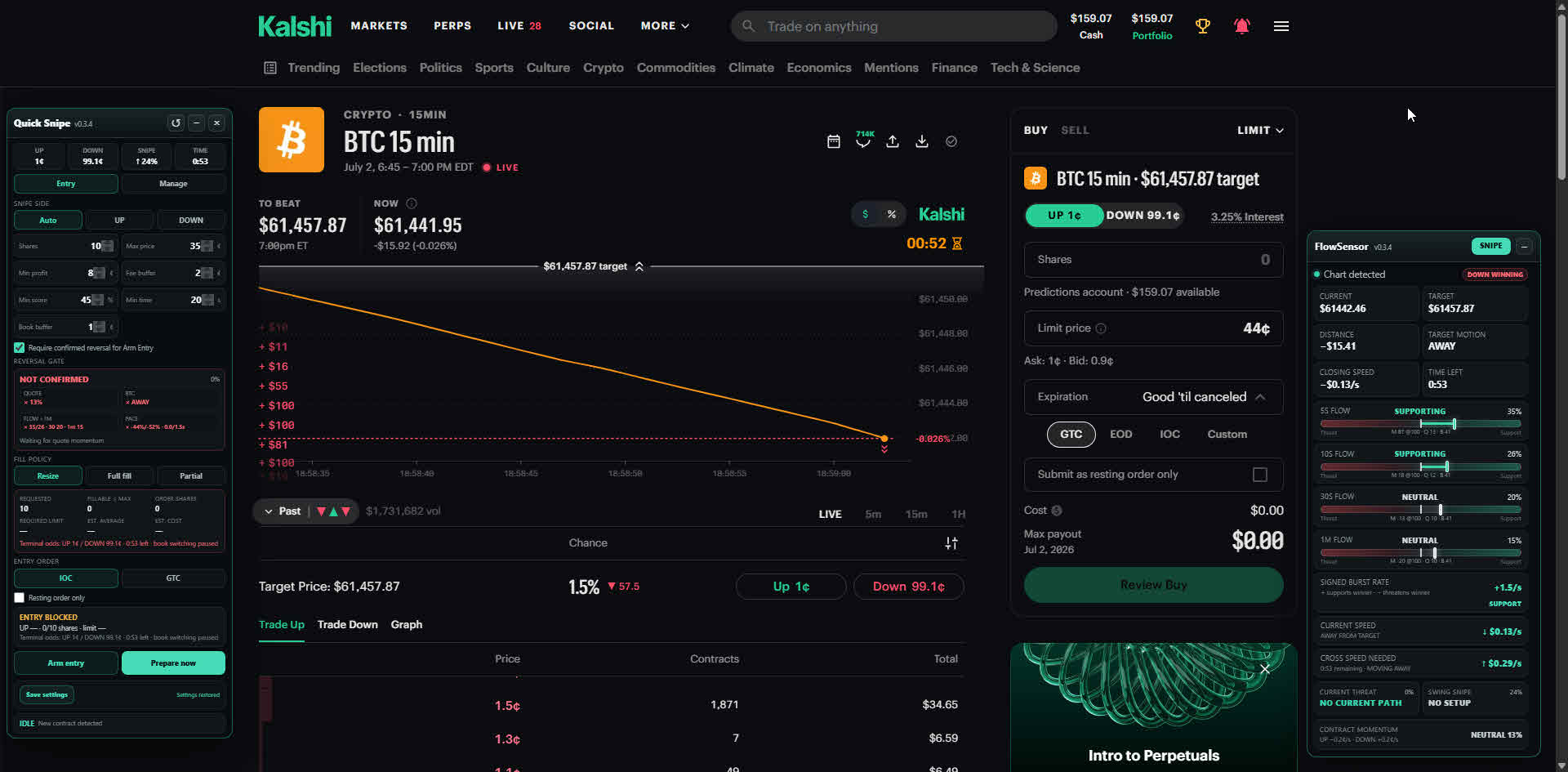Image resolution: width=1568 pixels, height=772 pixels.
Task: Click the small Bitcoin icon in order panel
Action: 1035,178
